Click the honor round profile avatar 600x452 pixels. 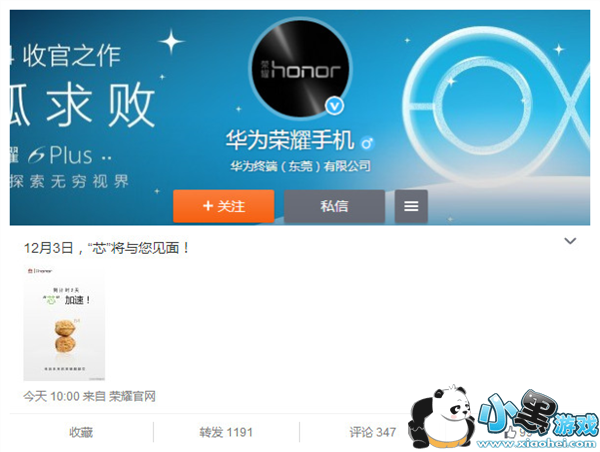pos(301,69)
